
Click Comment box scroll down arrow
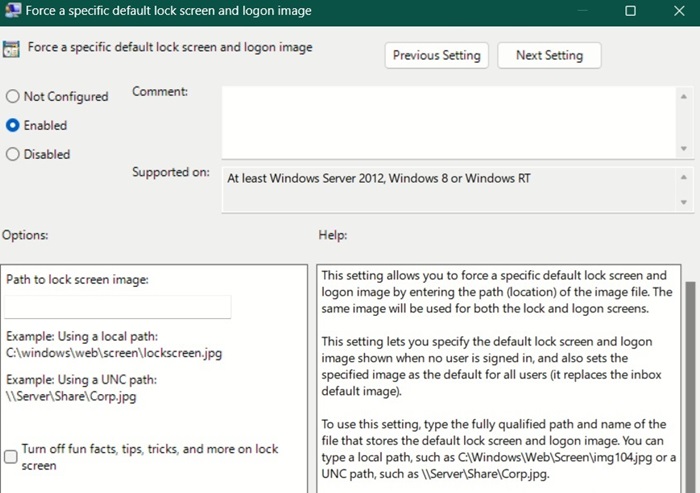click(x=683, y=148)
